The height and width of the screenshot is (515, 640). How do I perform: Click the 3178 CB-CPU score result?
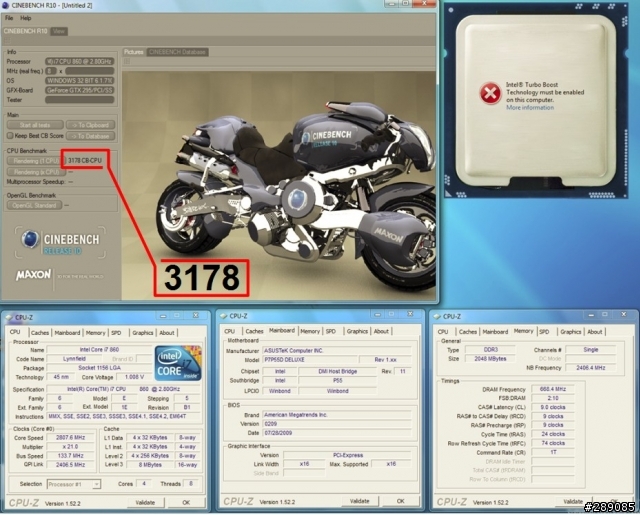click(85, 160)
